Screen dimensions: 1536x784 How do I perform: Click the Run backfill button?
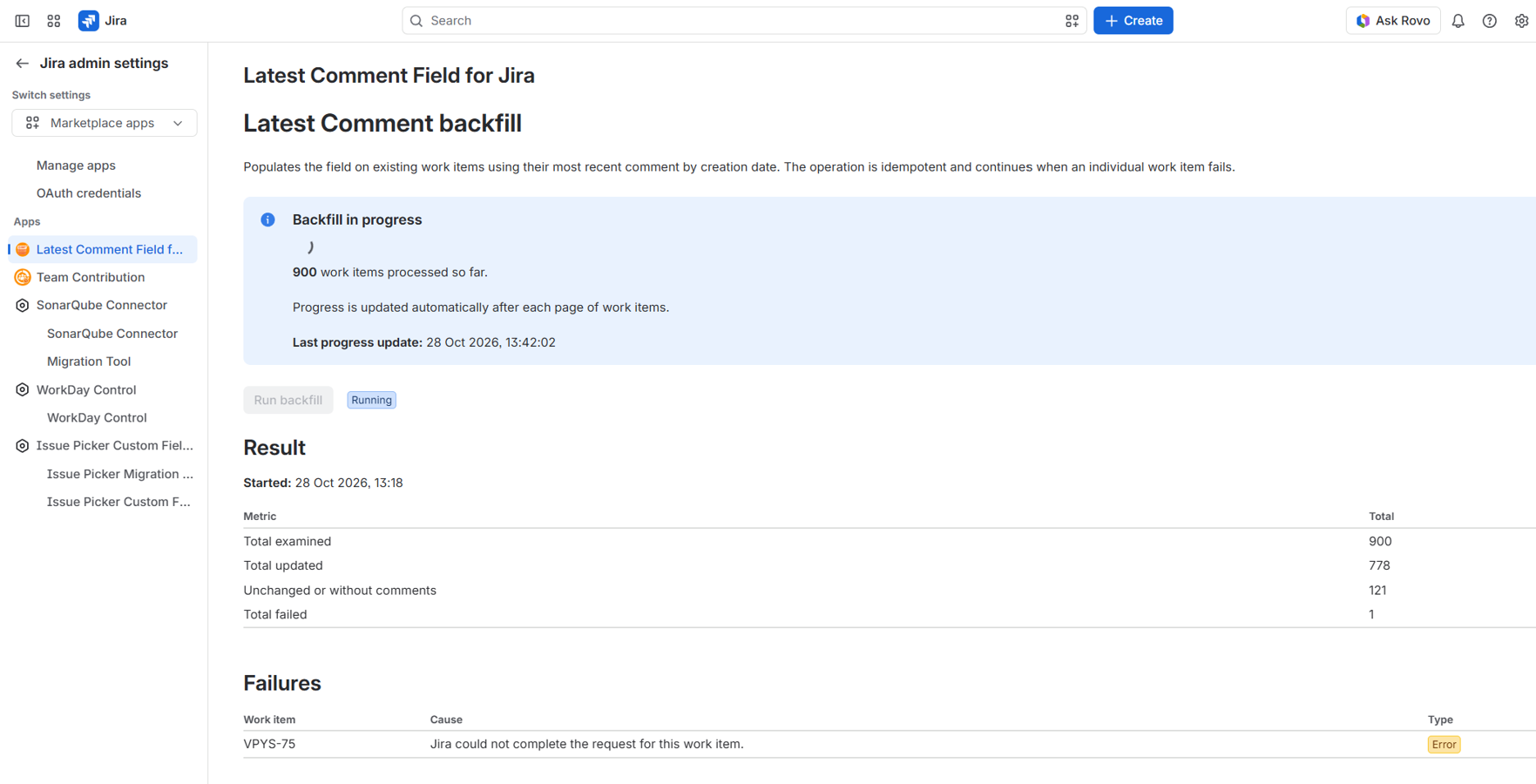point(288,400)
